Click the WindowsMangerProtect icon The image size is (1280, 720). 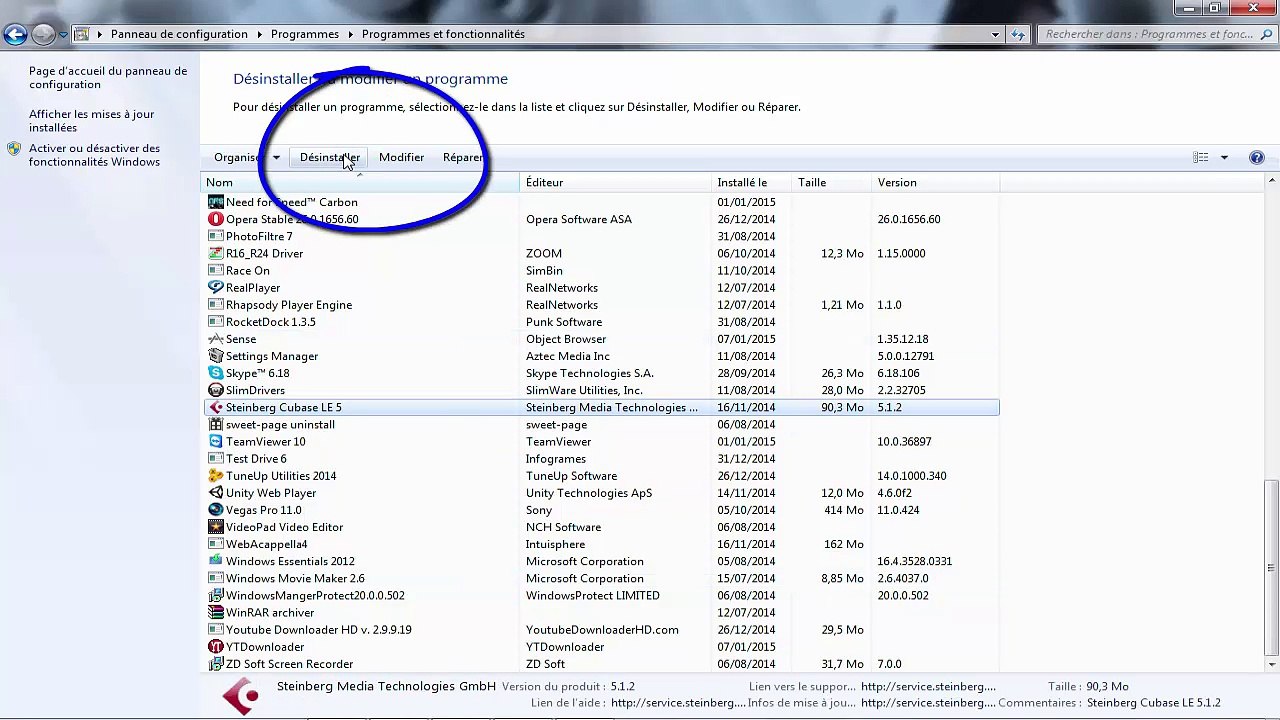click(x=216, y=595)
